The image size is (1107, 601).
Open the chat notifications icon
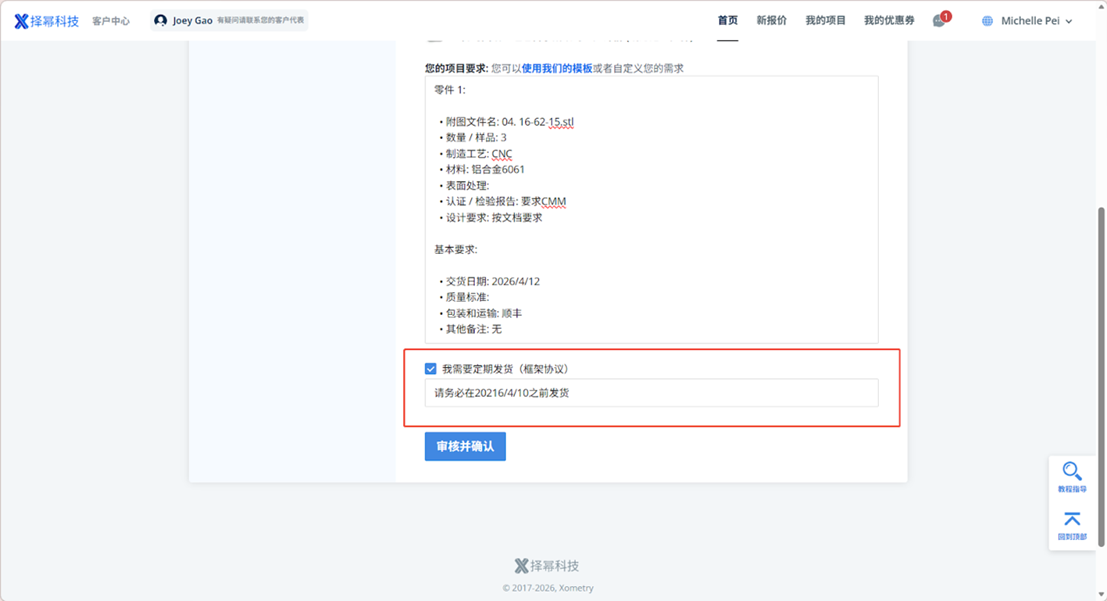pos(939,21)
